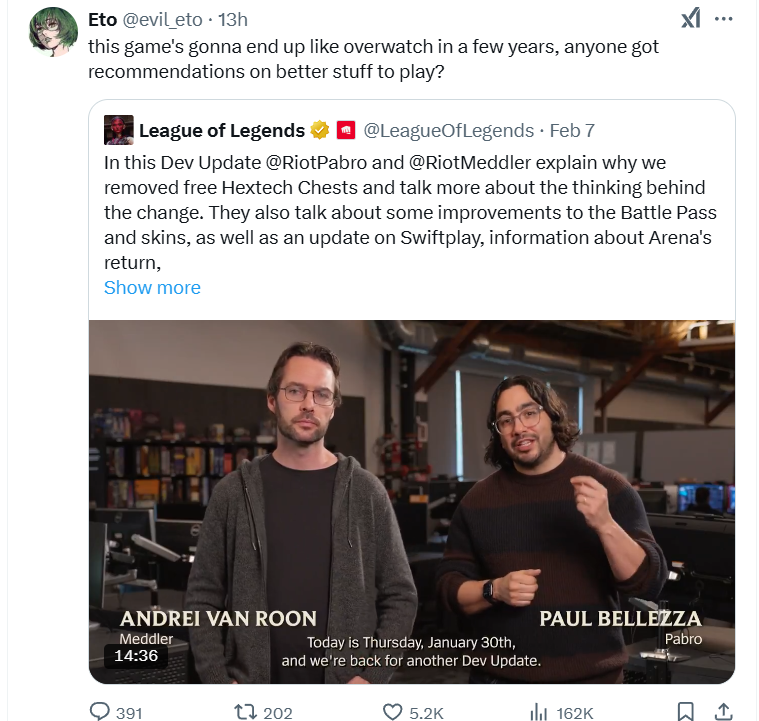The width and height of the screenshot is (759, 721).
Task: Click the share post icon
Action: pyautogui.click(x=723, y=712)
